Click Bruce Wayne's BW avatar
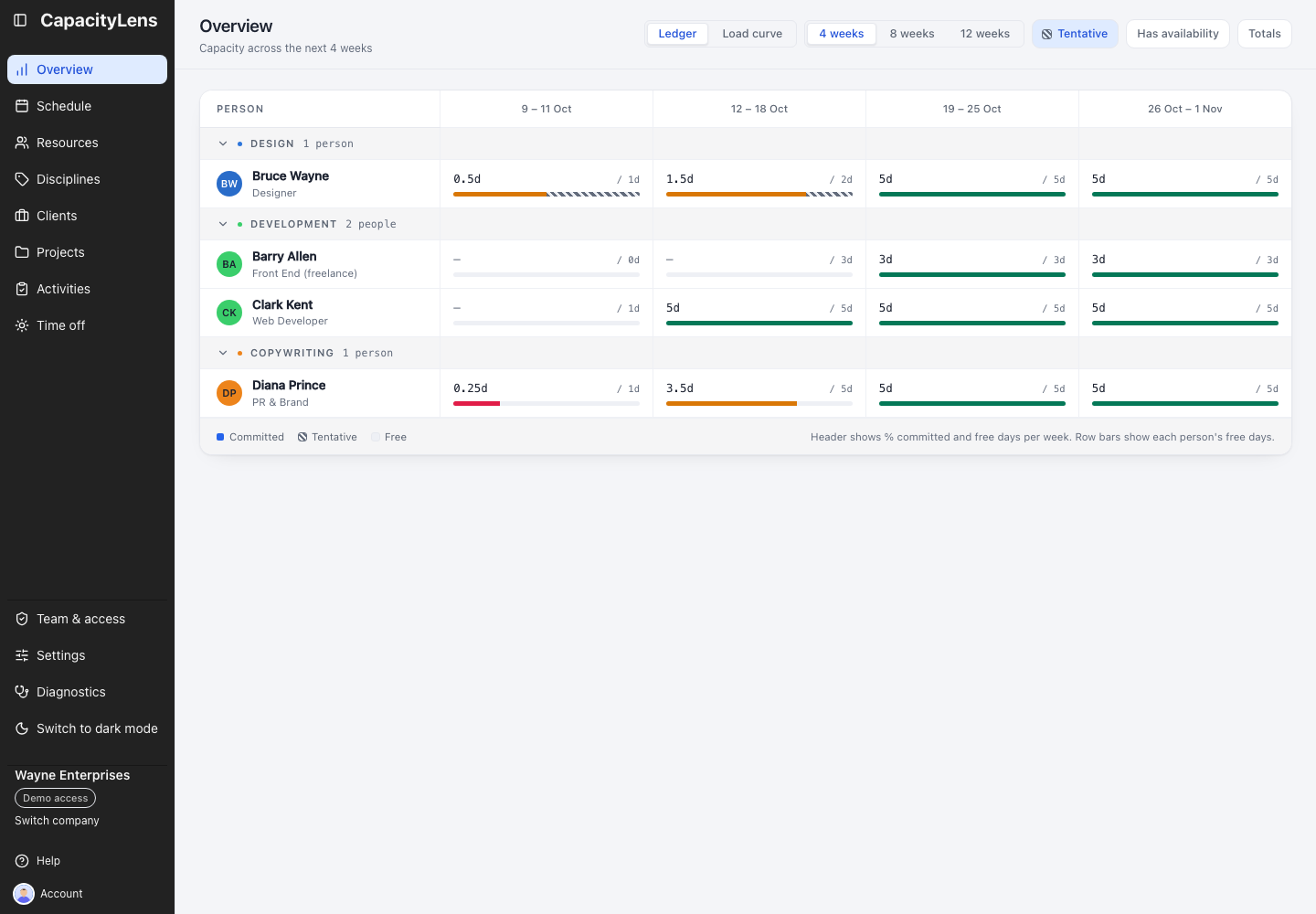Image resolution: width=1316 pixels, height=914 pixels. coord(229,184)
